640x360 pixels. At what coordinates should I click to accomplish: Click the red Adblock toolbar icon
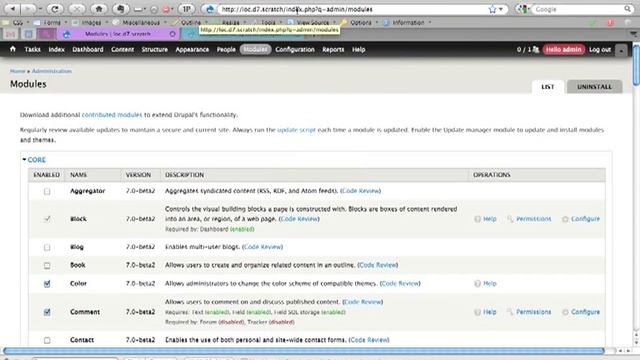coord(166,9)
